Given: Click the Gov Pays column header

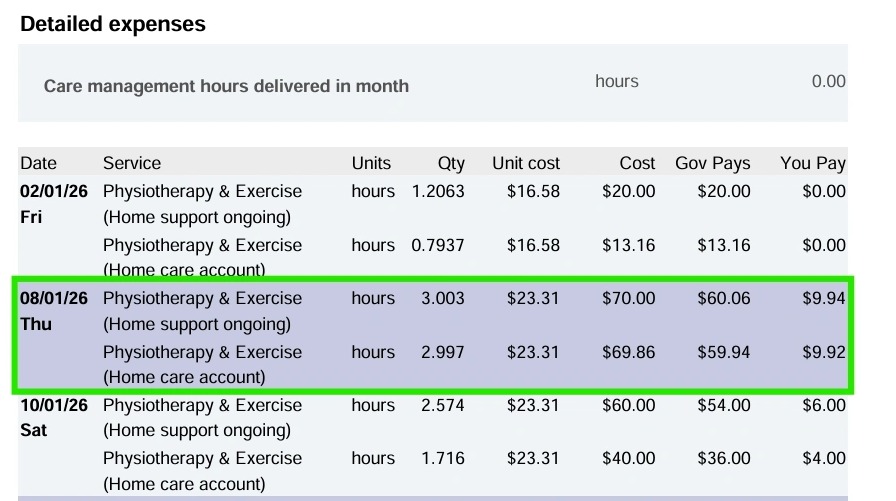Looking at the screenshot, I should [x=712, y=163].
